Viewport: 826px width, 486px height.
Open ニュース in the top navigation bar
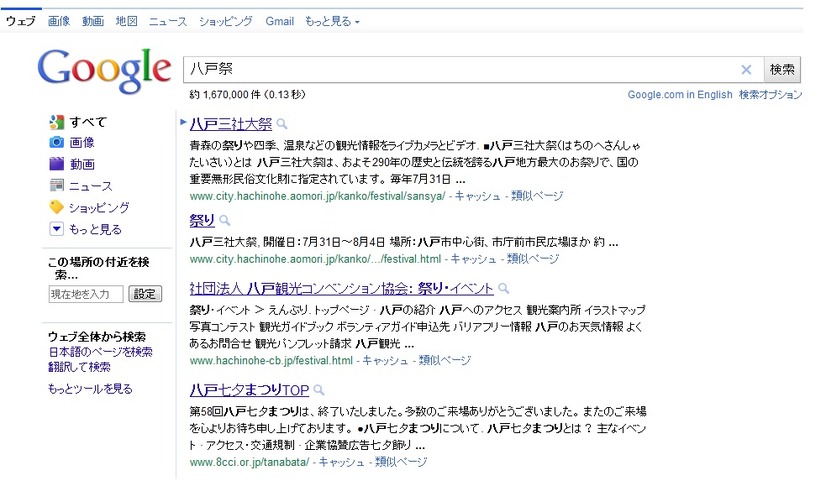coord(168,22)
